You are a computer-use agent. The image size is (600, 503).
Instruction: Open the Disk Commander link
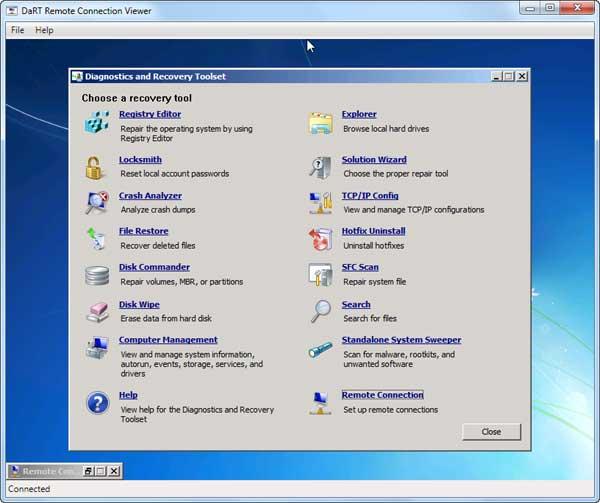coord(154,267)
